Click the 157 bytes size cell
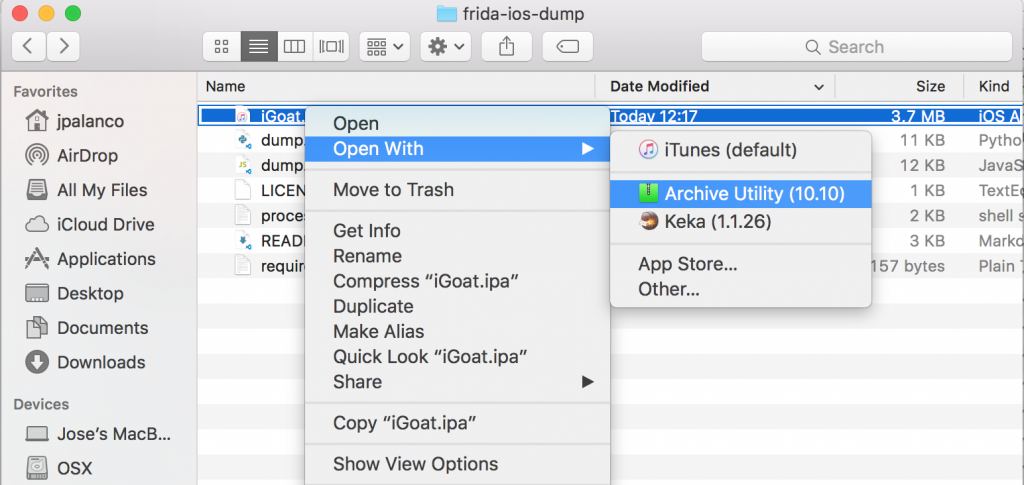 point(907,266)
